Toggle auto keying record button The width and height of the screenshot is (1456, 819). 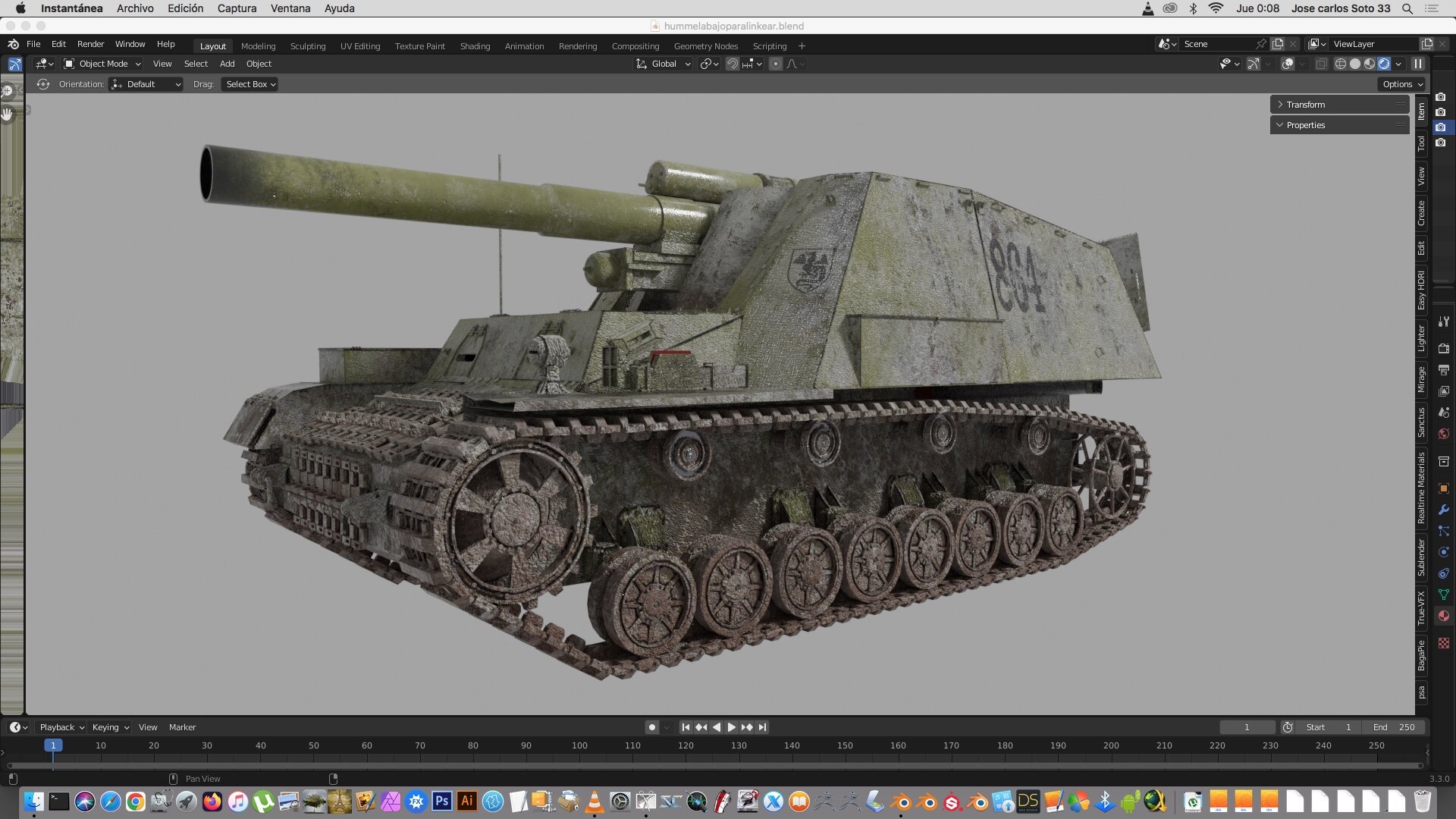pyautogui.click(x=651, y=727)
